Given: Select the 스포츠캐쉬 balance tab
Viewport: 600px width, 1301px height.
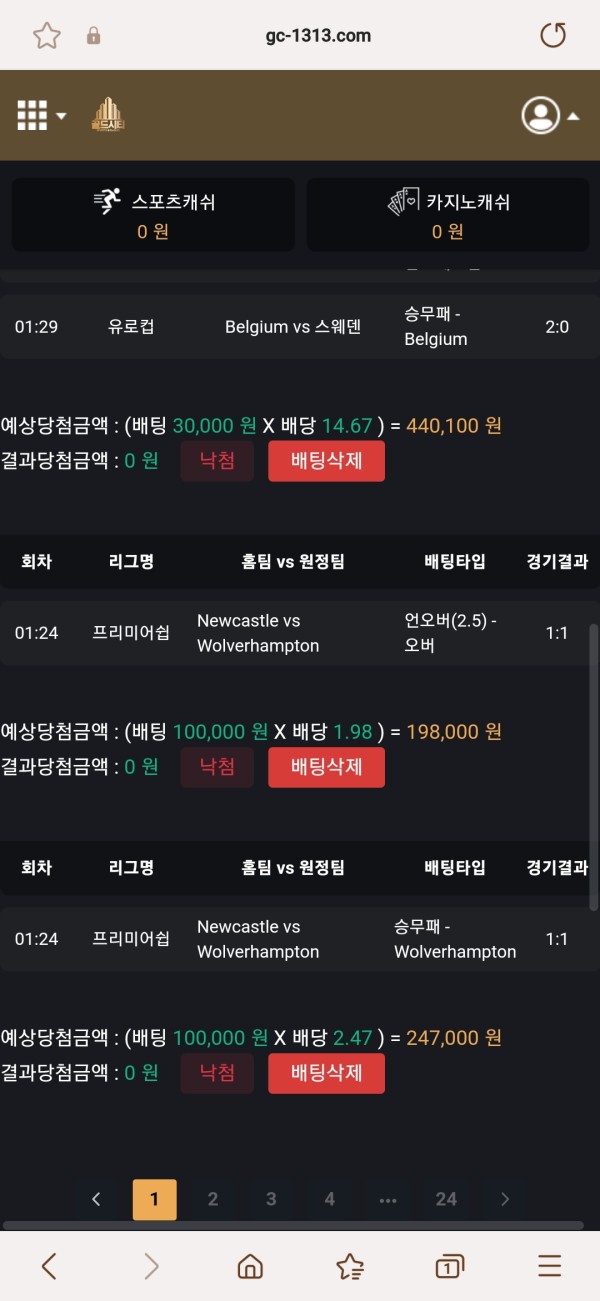Looking at the screenshot, I should point(153,215).
